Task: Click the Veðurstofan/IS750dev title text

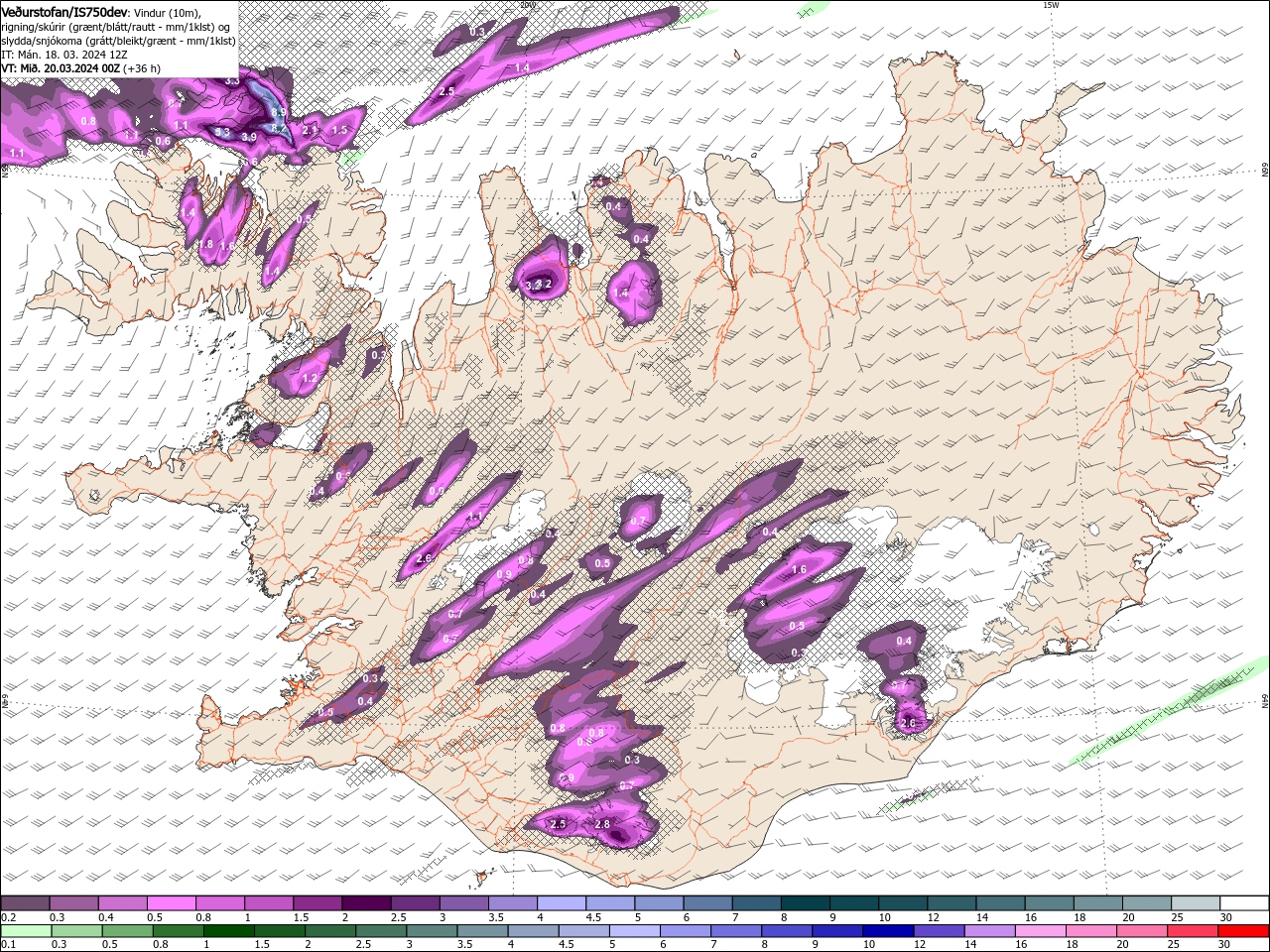Action: click(65, 12)
